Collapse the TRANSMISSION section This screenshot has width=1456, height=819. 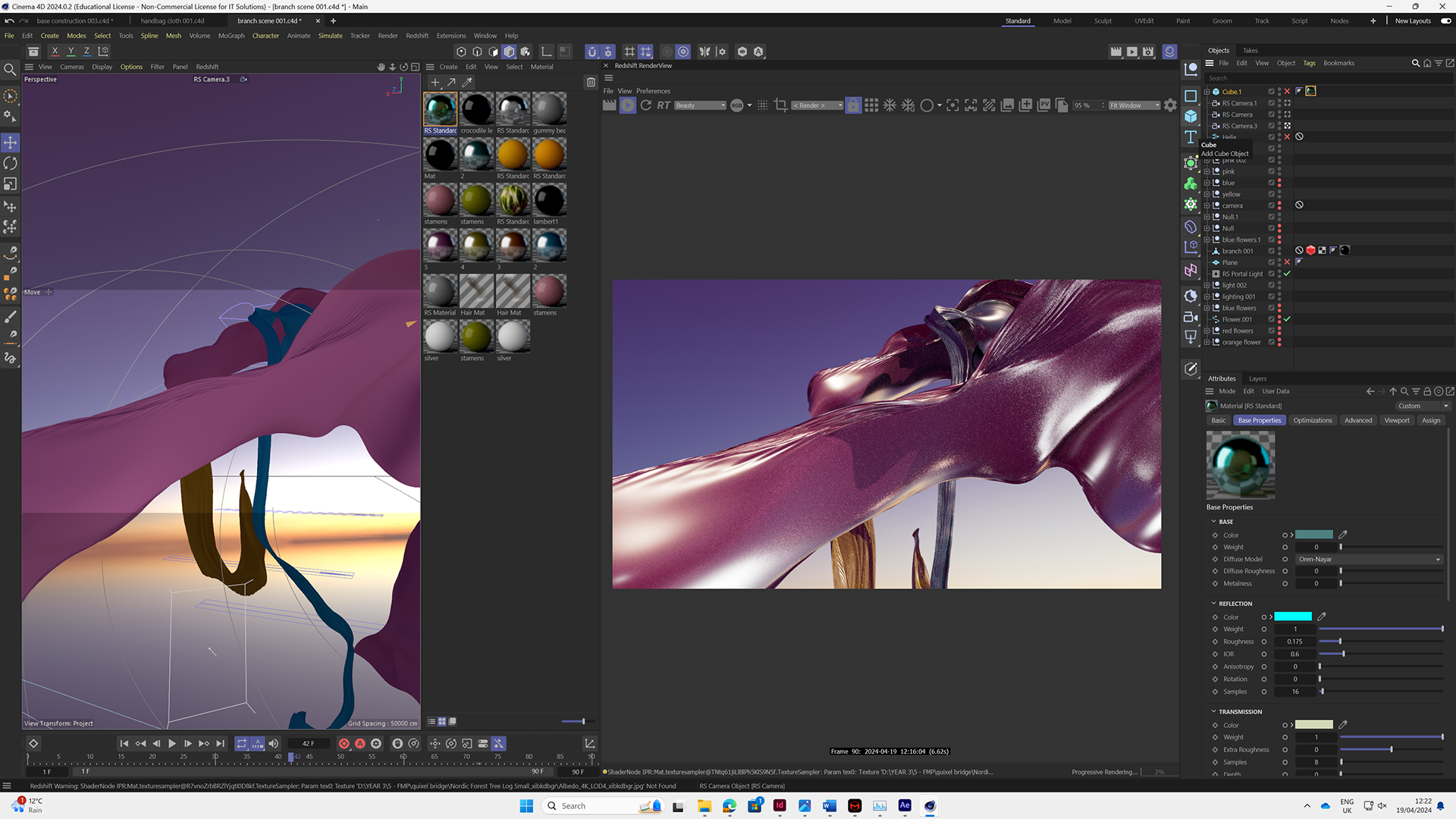(x=1213, y=711)
